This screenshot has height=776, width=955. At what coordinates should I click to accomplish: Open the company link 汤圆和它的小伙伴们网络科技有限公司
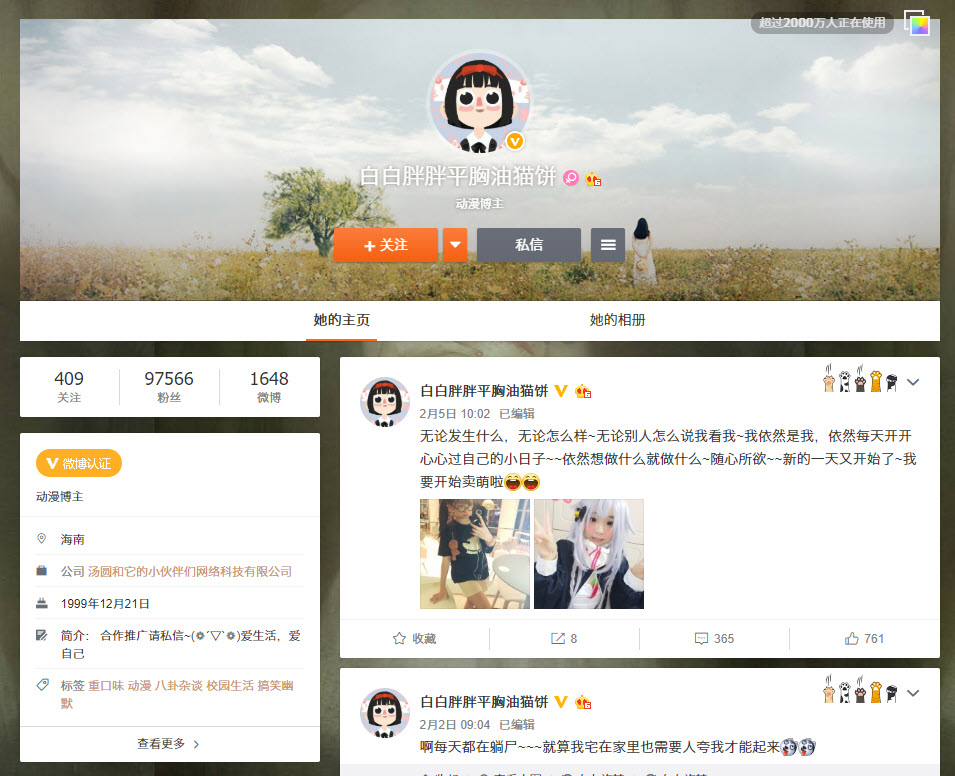click(190, 571)
